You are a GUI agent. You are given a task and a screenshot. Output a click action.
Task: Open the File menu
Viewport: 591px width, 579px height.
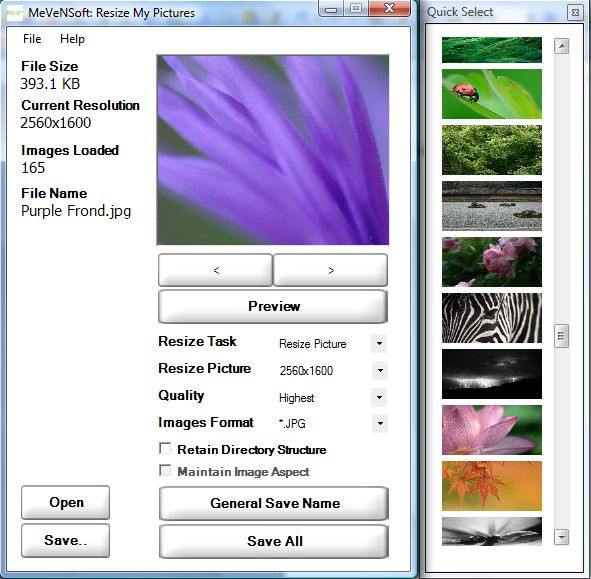click(32, 39)
